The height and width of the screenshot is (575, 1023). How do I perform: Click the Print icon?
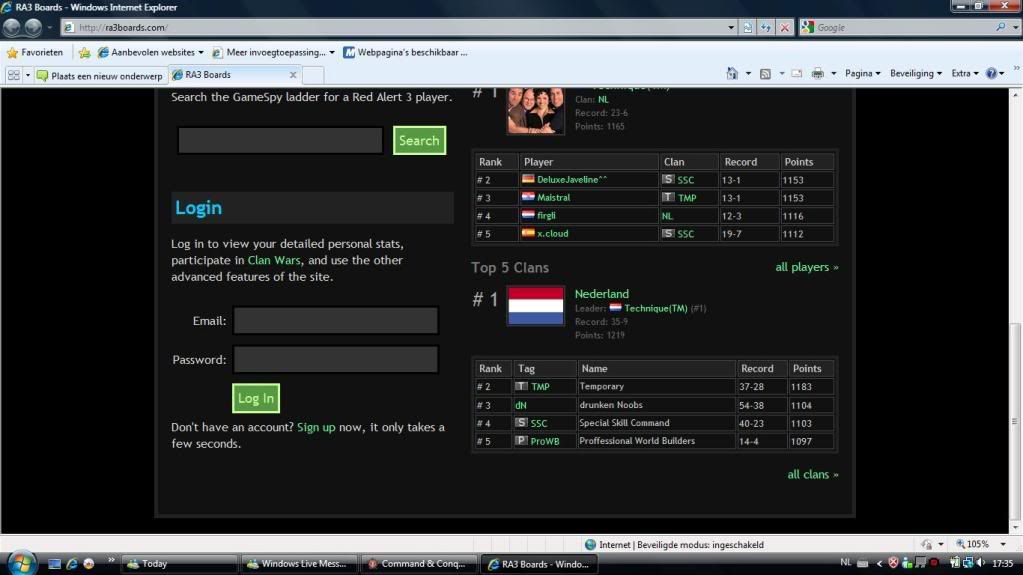click(x=817, y=74)
